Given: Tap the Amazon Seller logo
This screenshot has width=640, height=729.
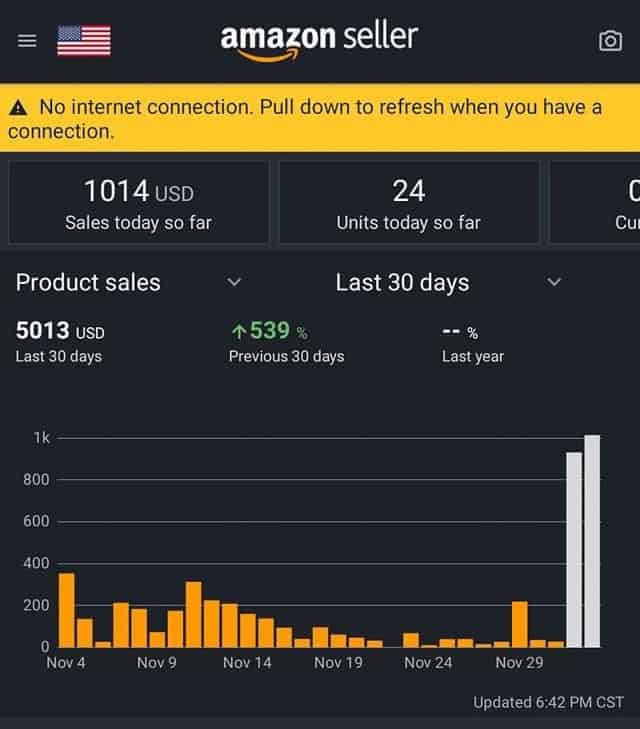Looking at the screenshot, I should [319, 40].
